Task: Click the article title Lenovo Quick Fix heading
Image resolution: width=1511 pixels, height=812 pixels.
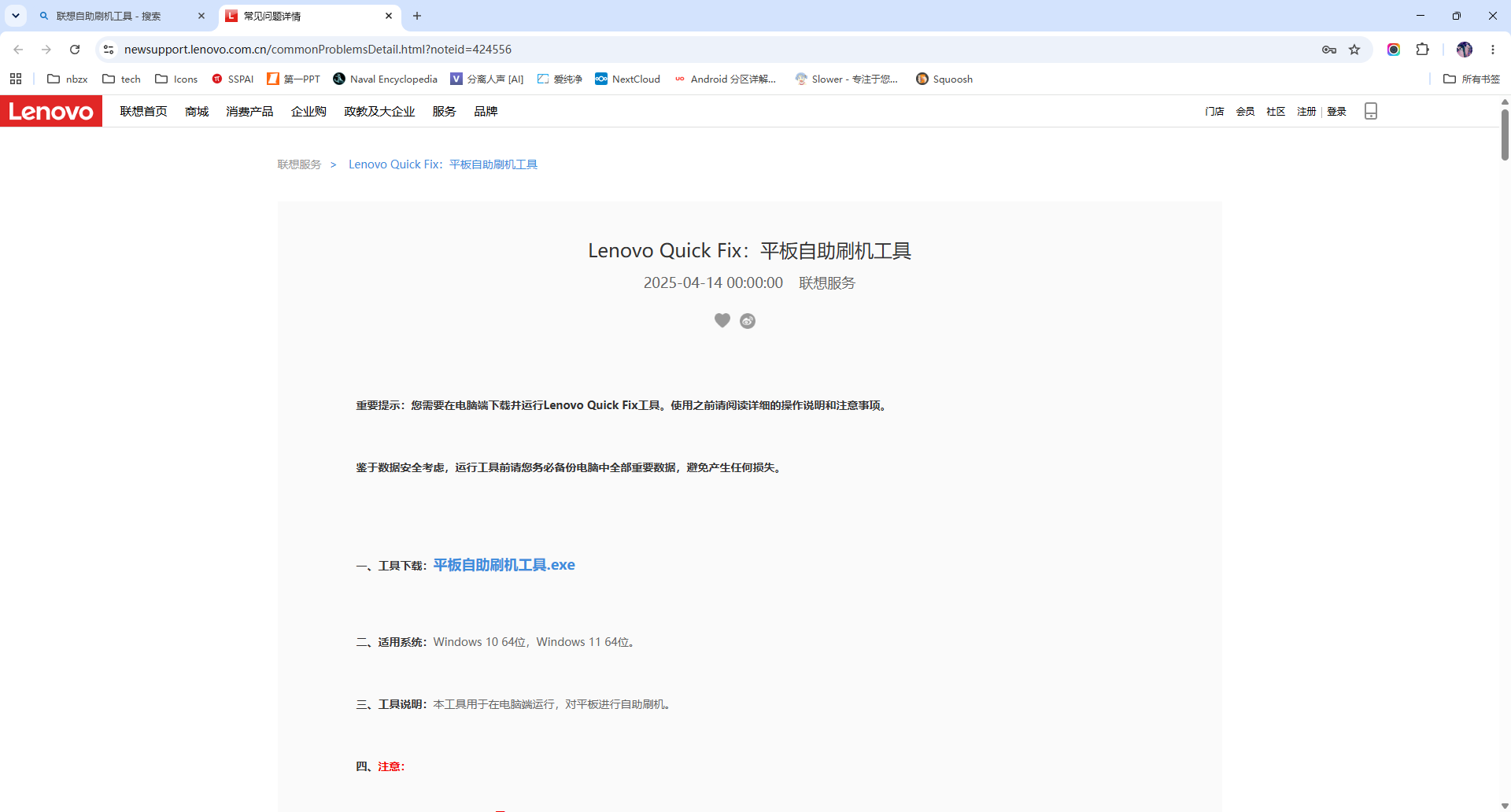Action: 749,250
